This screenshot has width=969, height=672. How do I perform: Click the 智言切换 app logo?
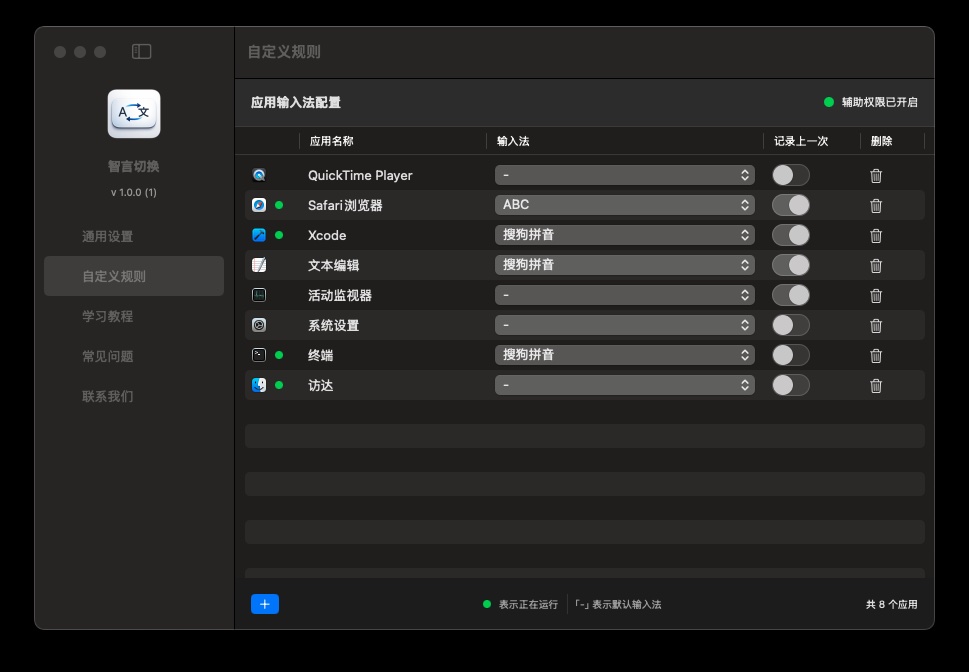[x=133, y=113]
